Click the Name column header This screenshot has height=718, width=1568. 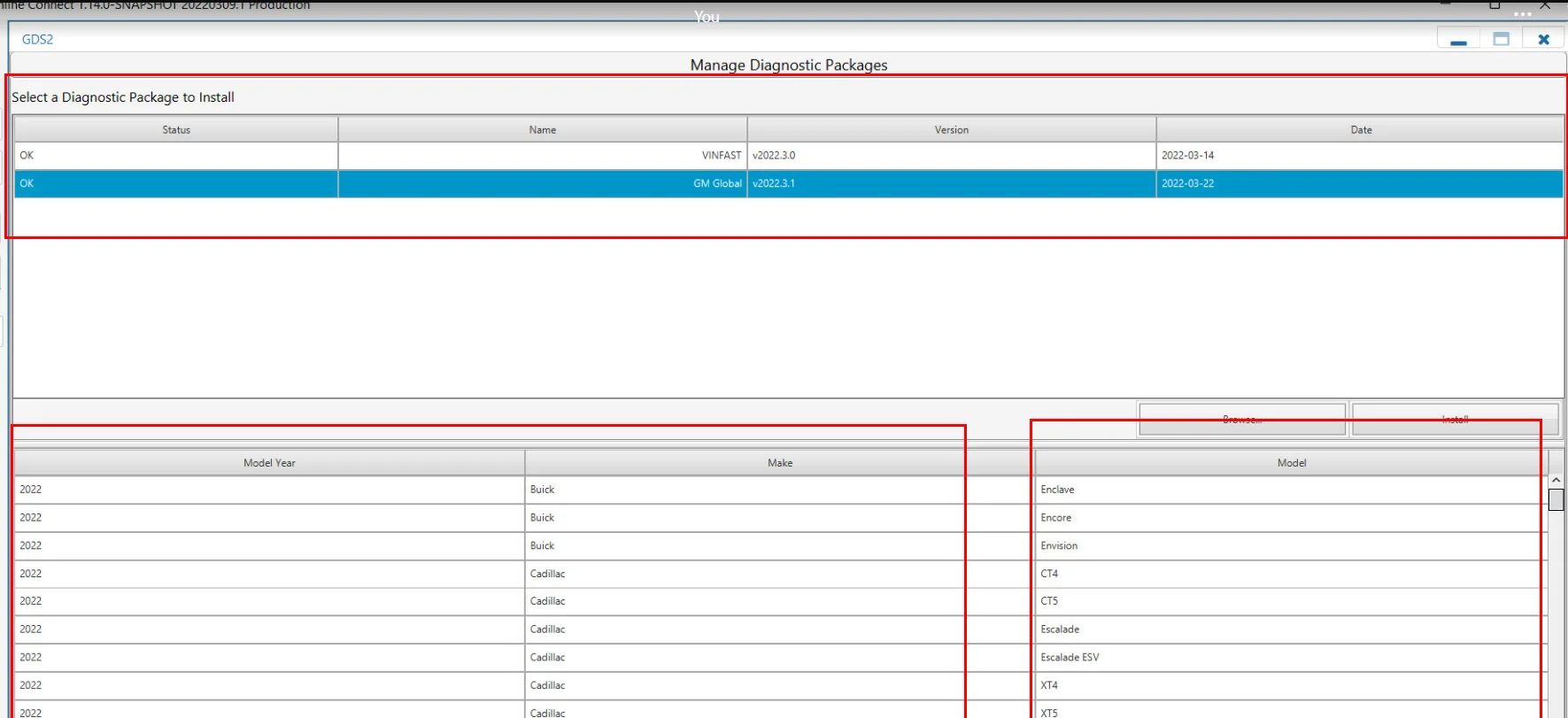[542, 130]
